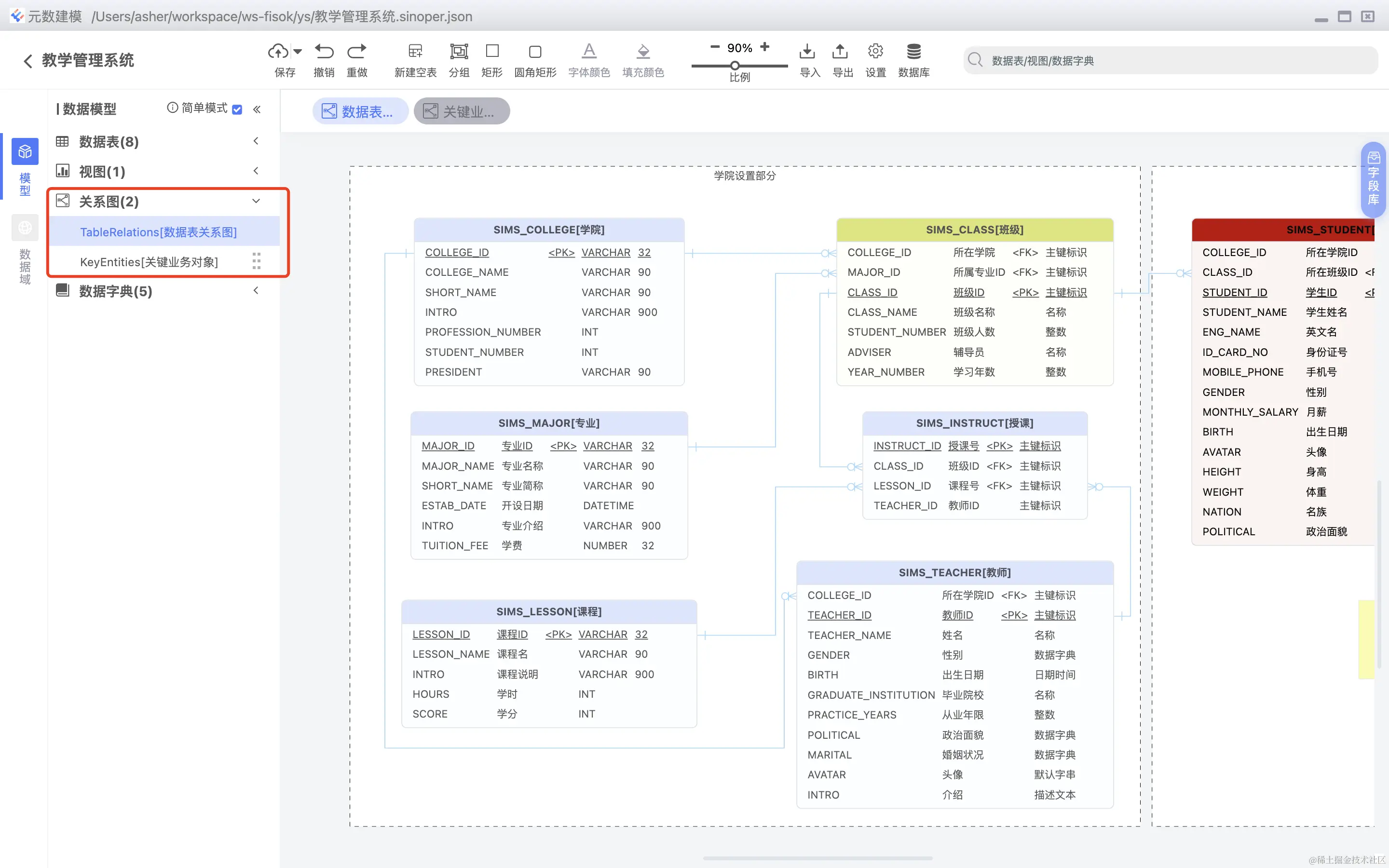Collapse the data model side panel
The width and height of the screenshot is (1389, 868).
tap(257, 109)
